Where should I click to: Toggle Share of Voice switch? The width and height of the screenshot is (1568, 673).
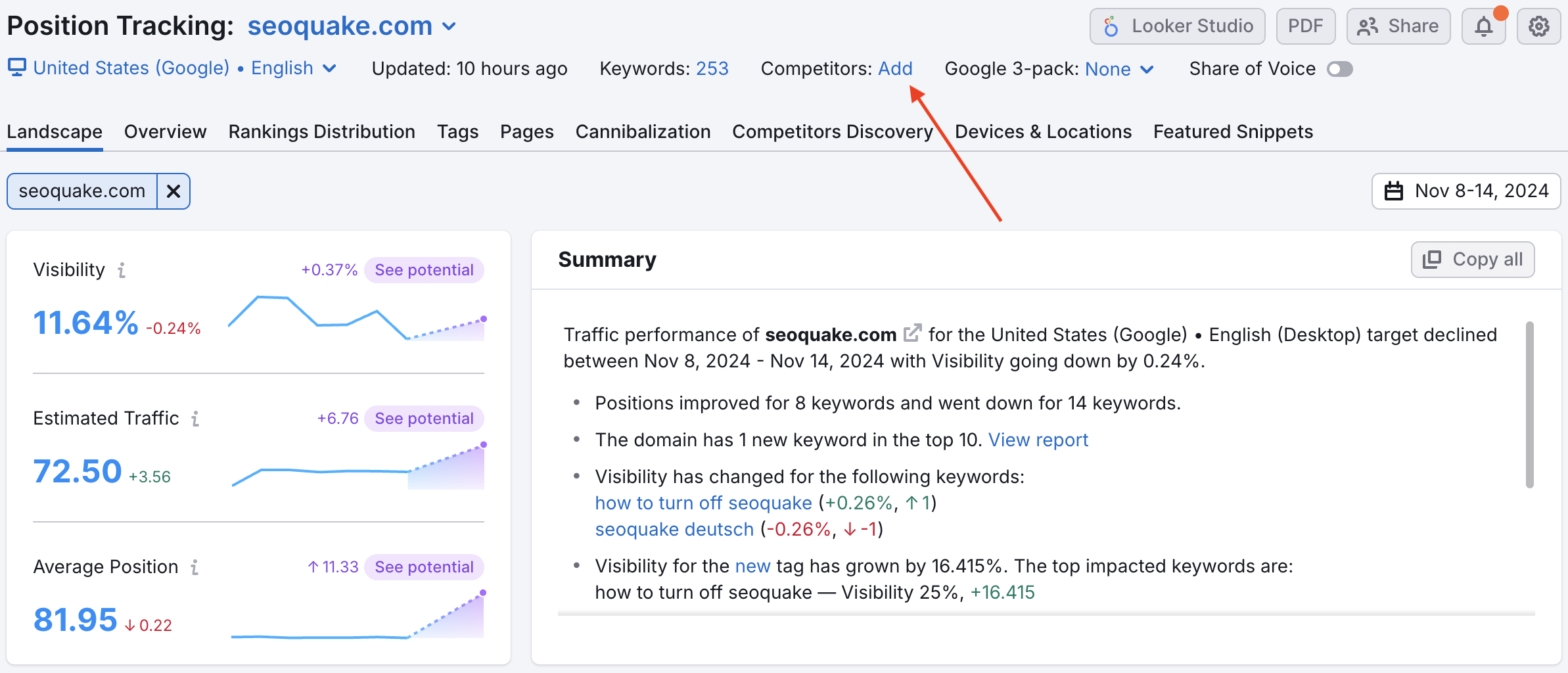pyautogui.click(x=1339, y=69)
